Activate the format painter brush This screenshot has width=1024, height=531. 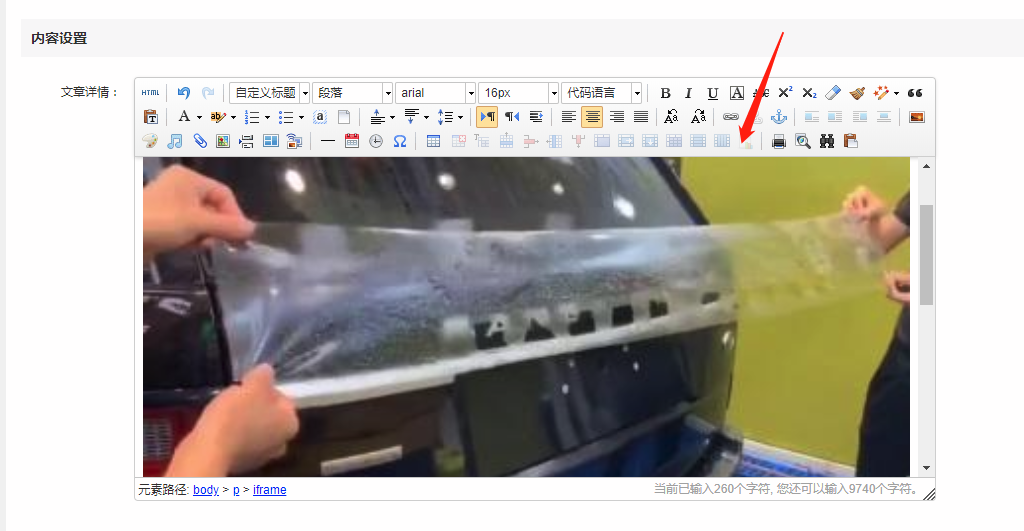[x=857, y=93]
